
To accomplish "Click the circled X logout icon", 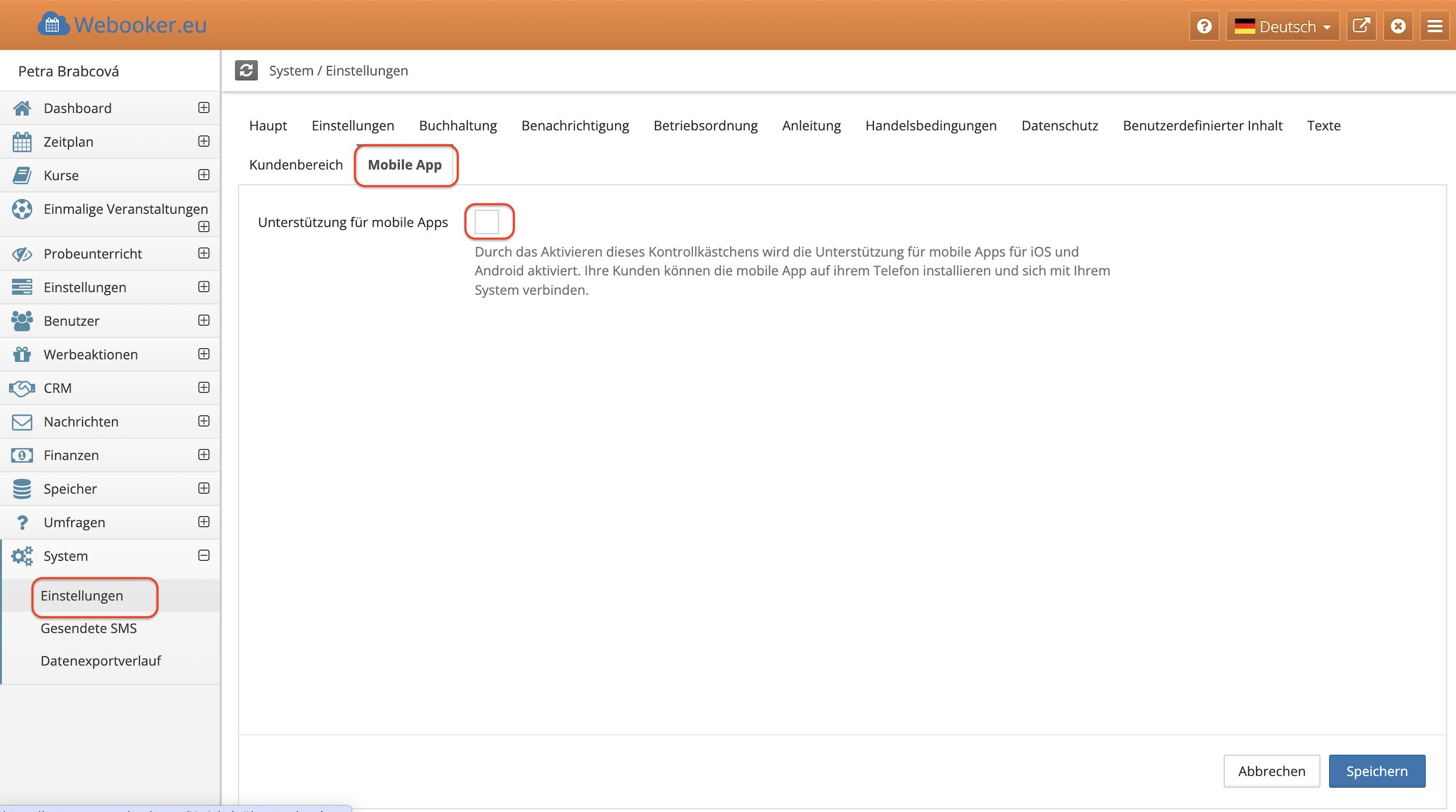I will (1398, 26).
